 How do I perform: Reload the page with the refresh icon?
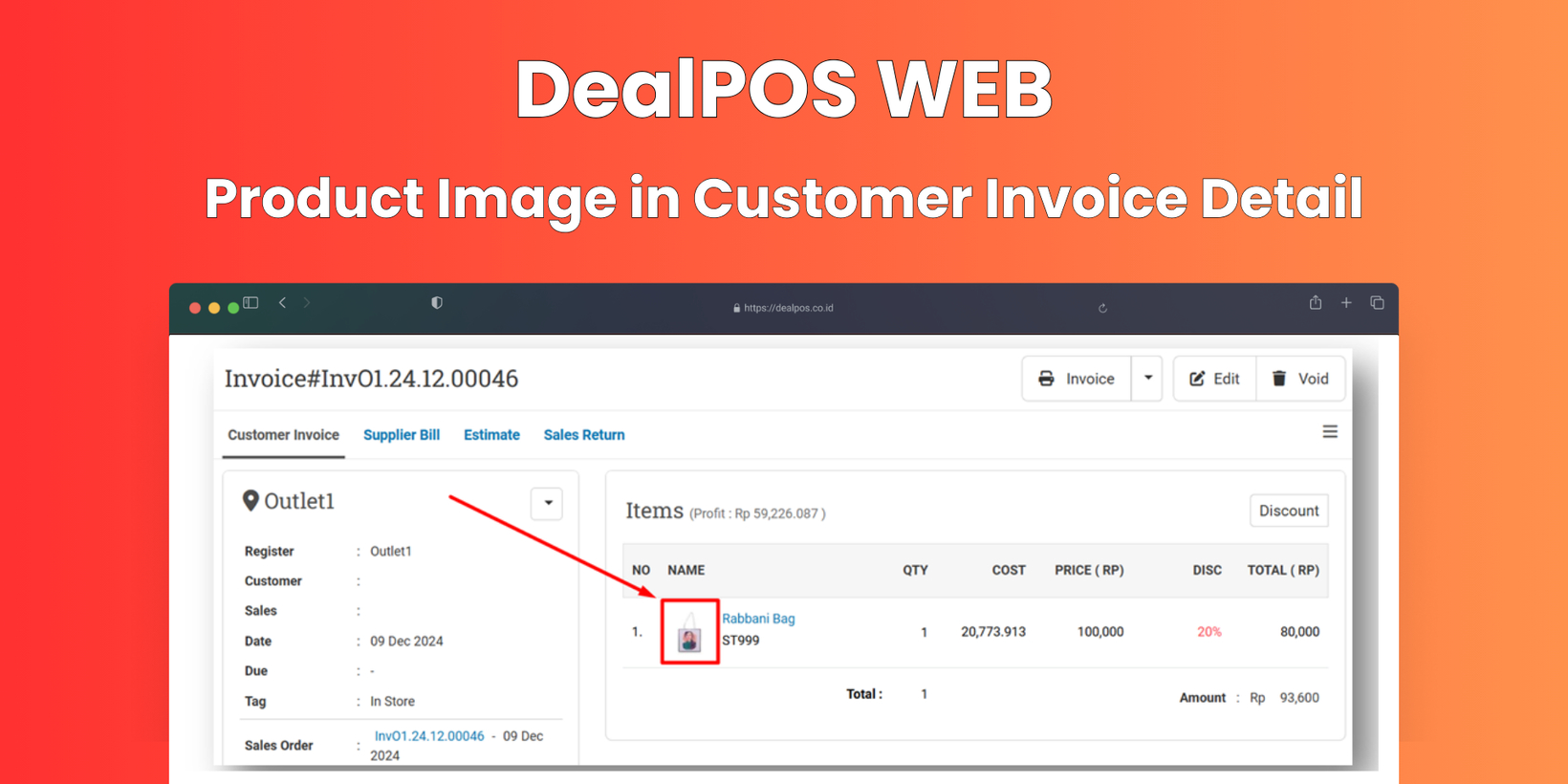1102,308
